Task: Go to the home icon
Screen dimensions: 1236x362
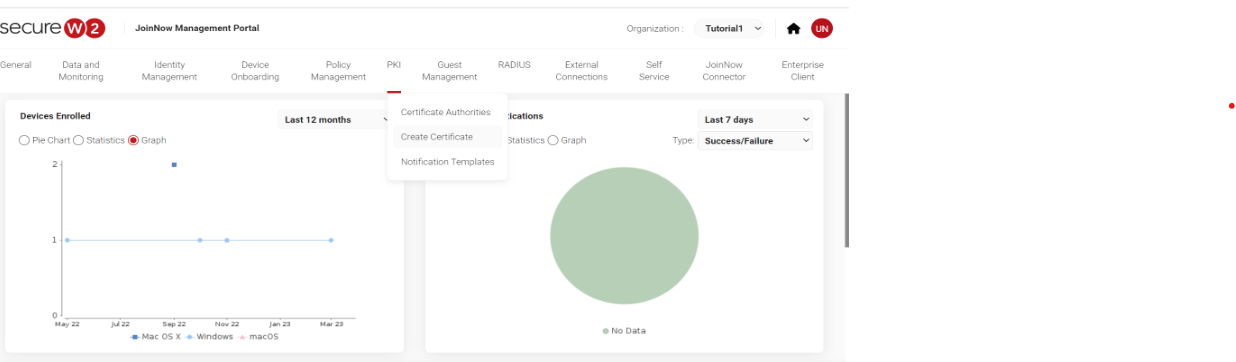Action: click(793, 28)
